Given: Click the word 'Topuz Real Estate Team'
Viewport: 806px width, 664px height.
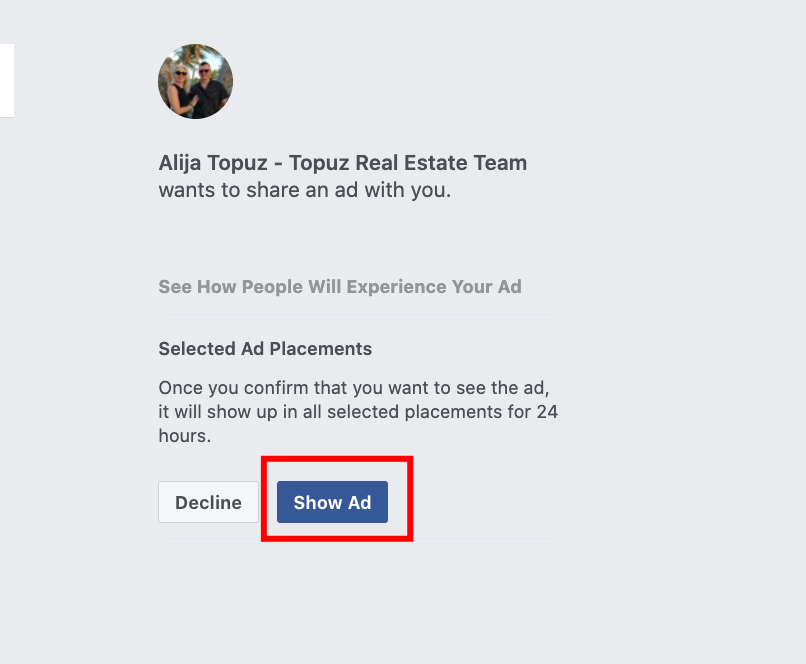Looking at the screenshot, I should (x=408, y=163).
